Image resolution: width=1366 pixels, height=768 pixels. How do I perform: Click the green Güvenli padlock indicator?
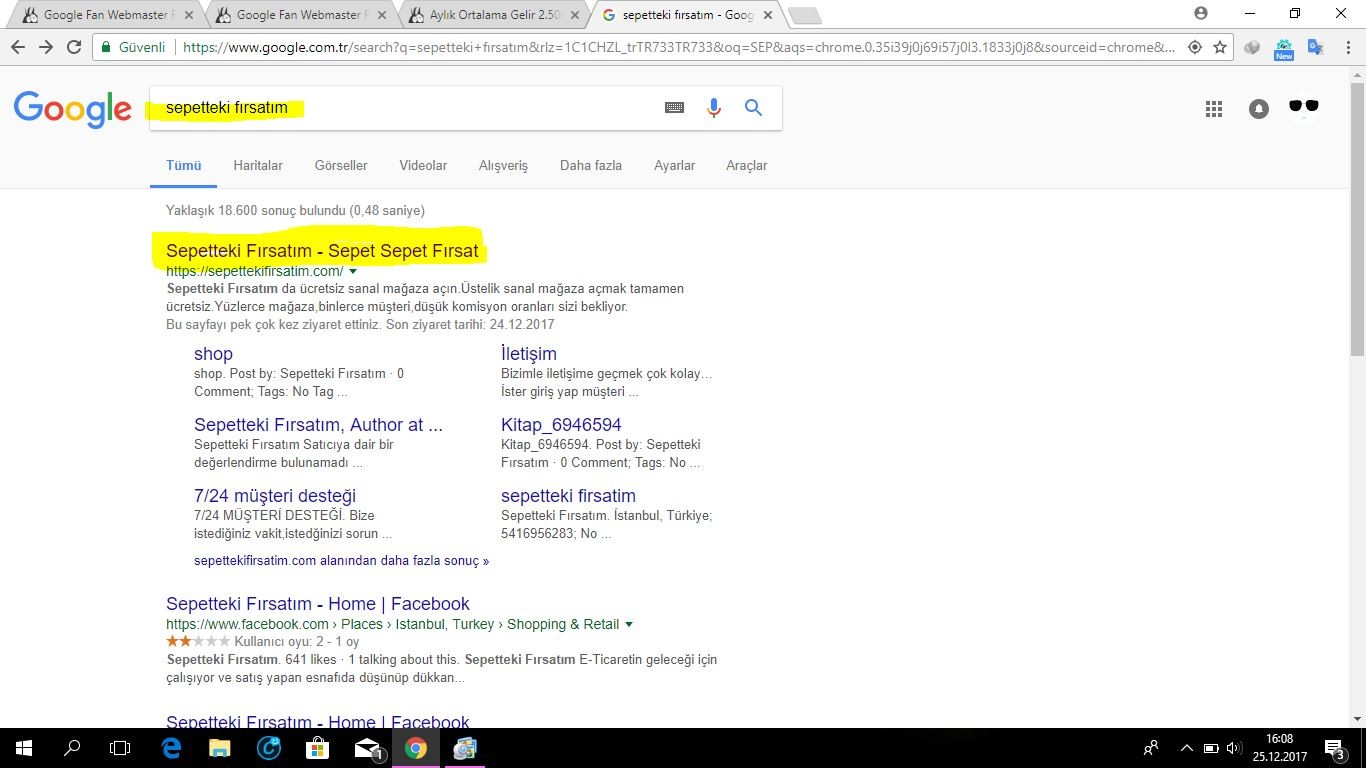point(133,47)
